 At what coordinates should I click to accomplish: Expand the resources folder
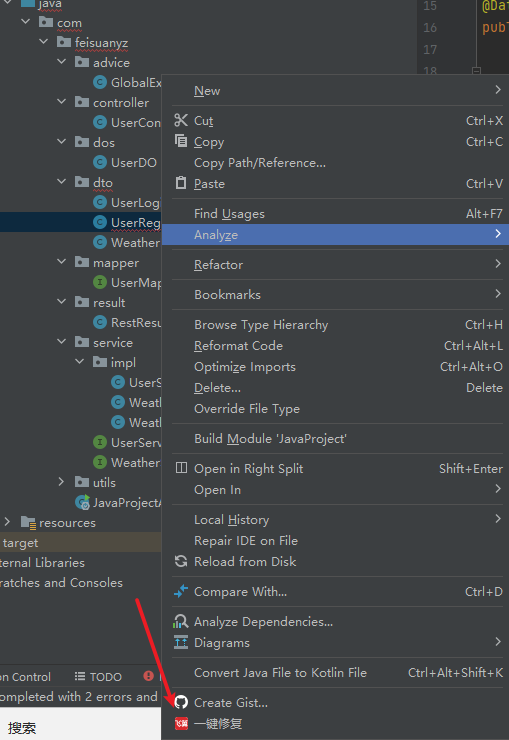7,522
